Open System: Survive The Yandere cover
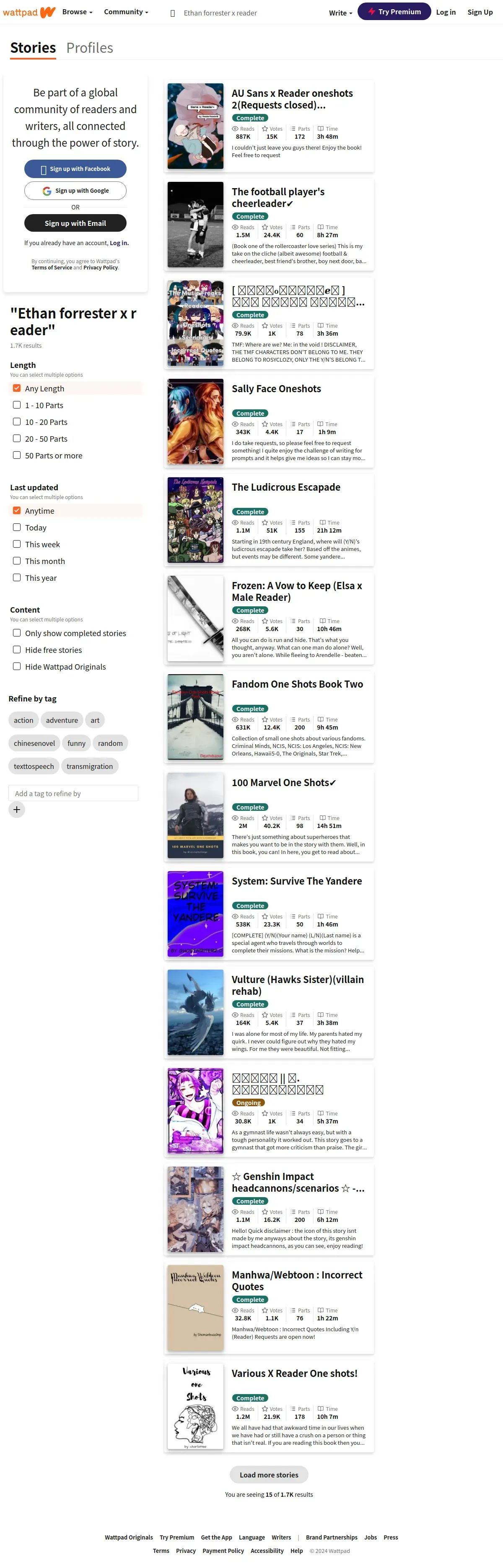 195,914
